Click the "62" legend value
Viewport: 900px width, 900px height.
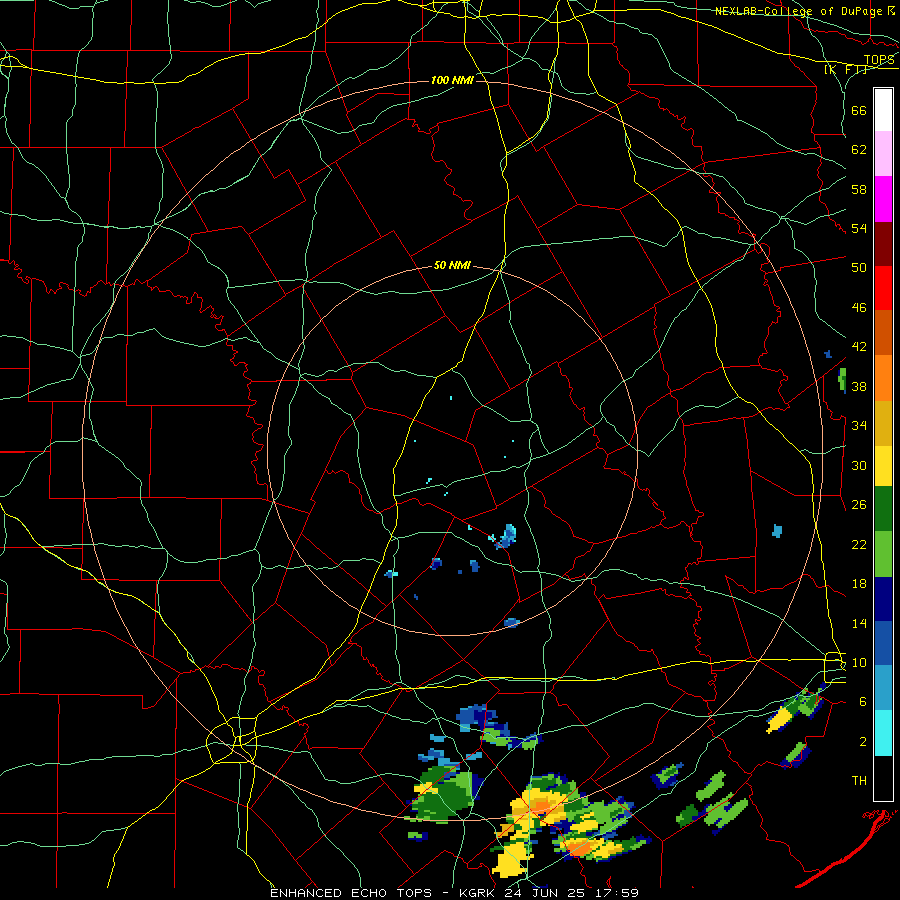[x=859, y=150]
